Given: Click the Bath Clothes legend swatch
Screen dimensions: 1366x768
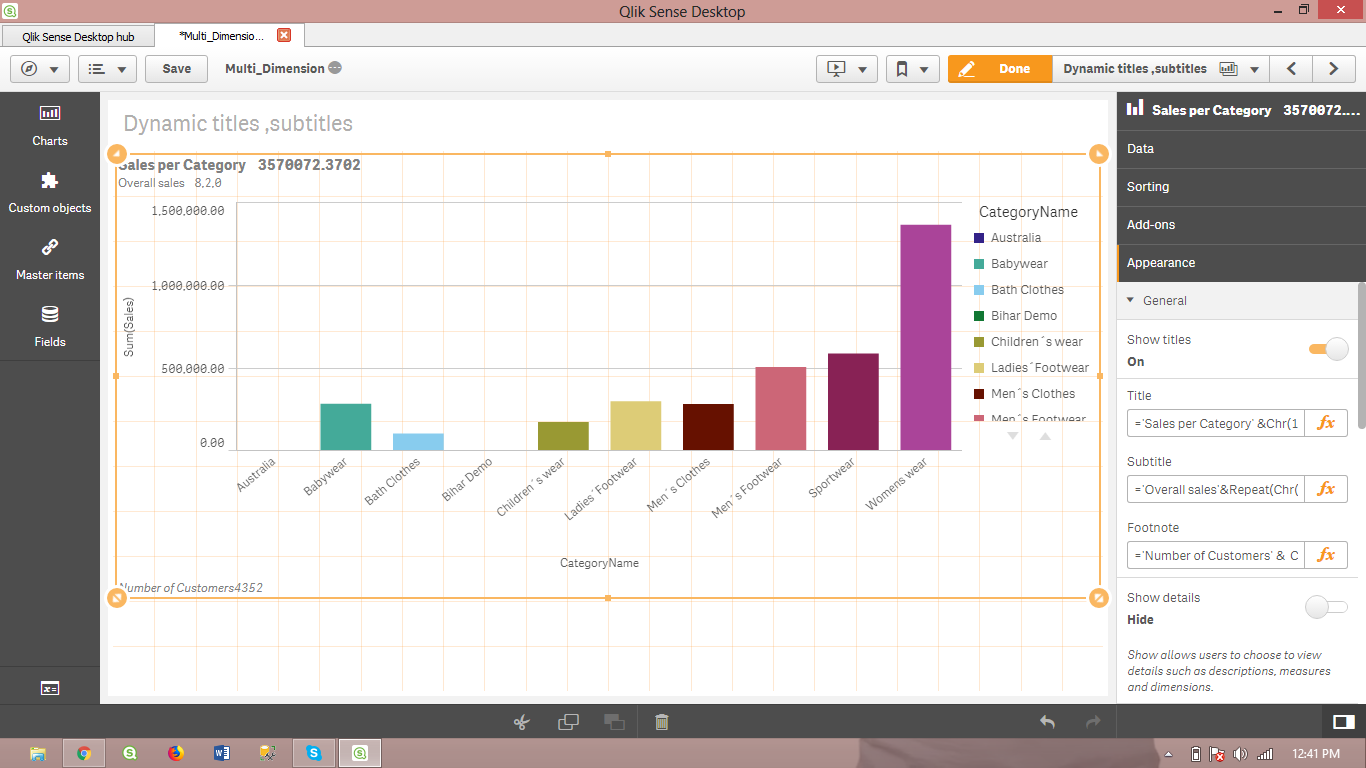Looking at the screenshot, I should click(x=979, y=290).
